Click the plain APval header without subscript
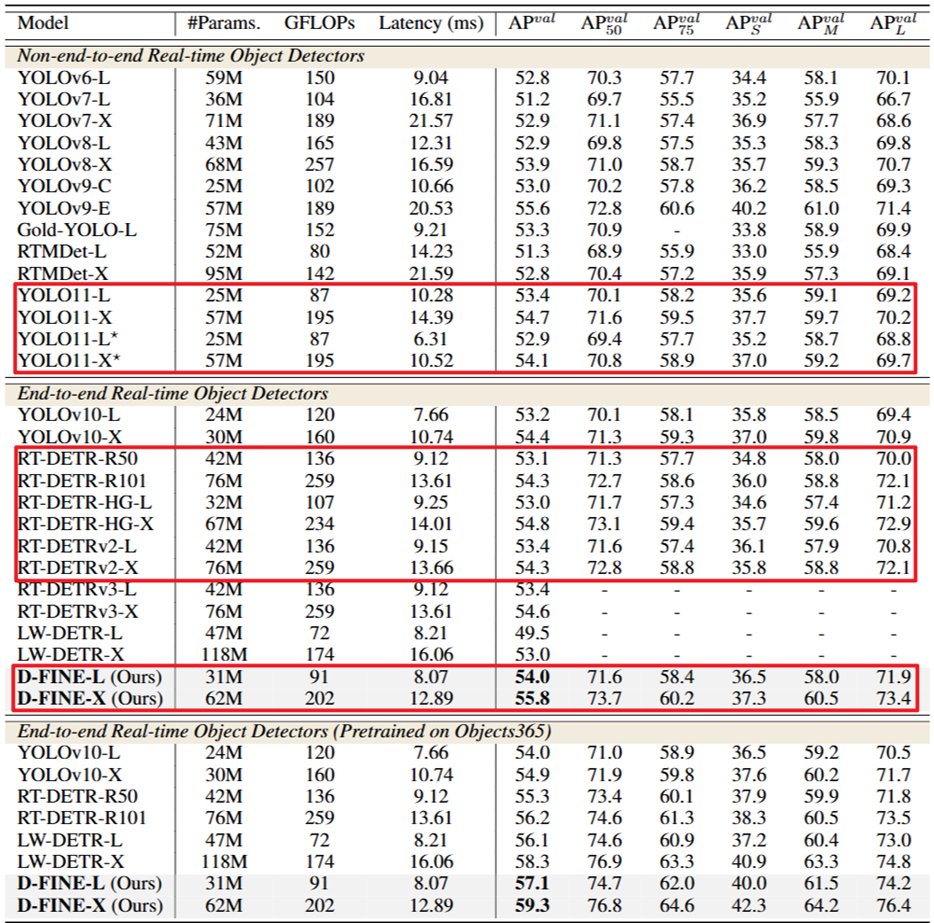 tap(532, 22)
